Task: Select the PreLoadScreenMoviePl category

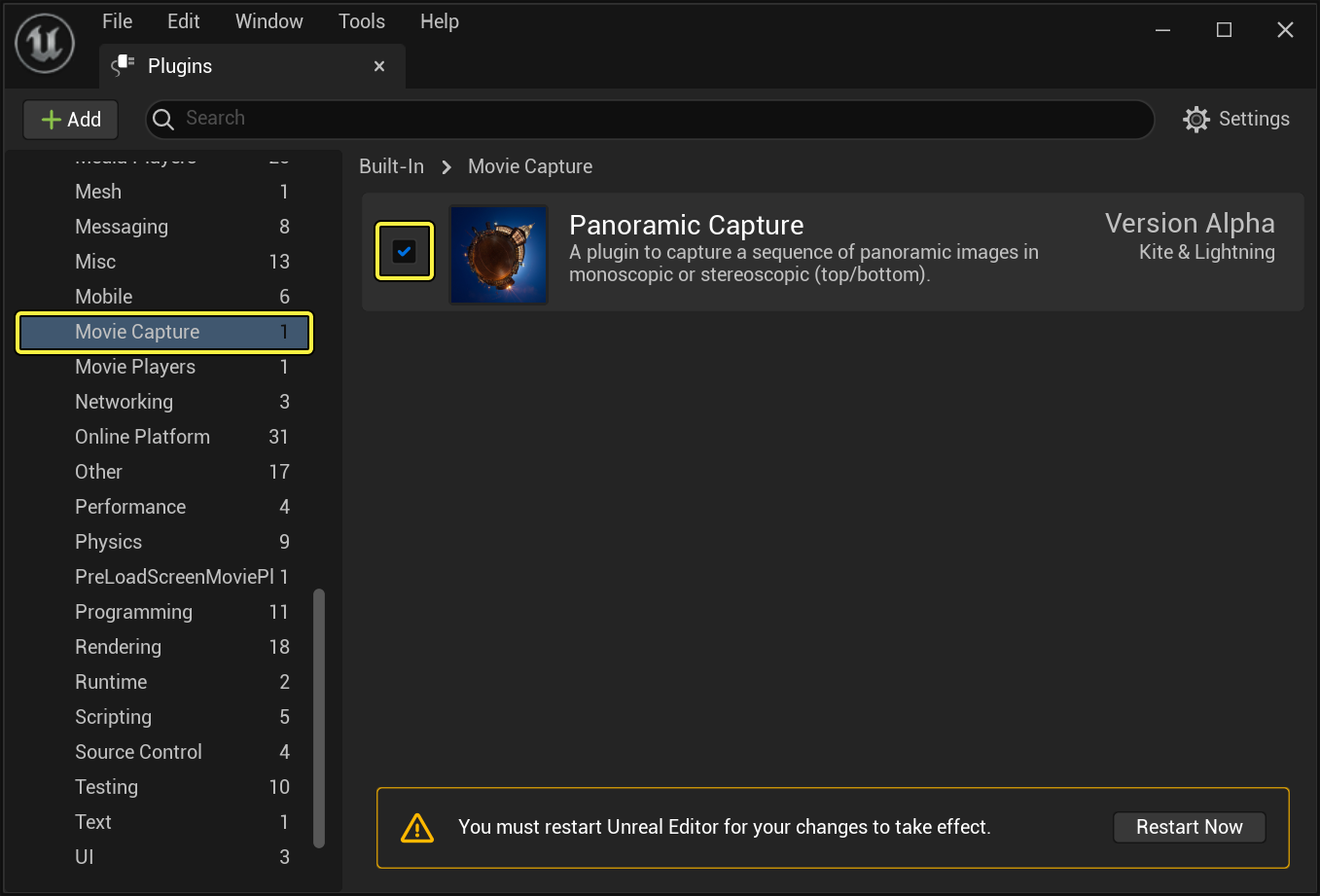Action: pyautogui.click(x=164, y=577)
